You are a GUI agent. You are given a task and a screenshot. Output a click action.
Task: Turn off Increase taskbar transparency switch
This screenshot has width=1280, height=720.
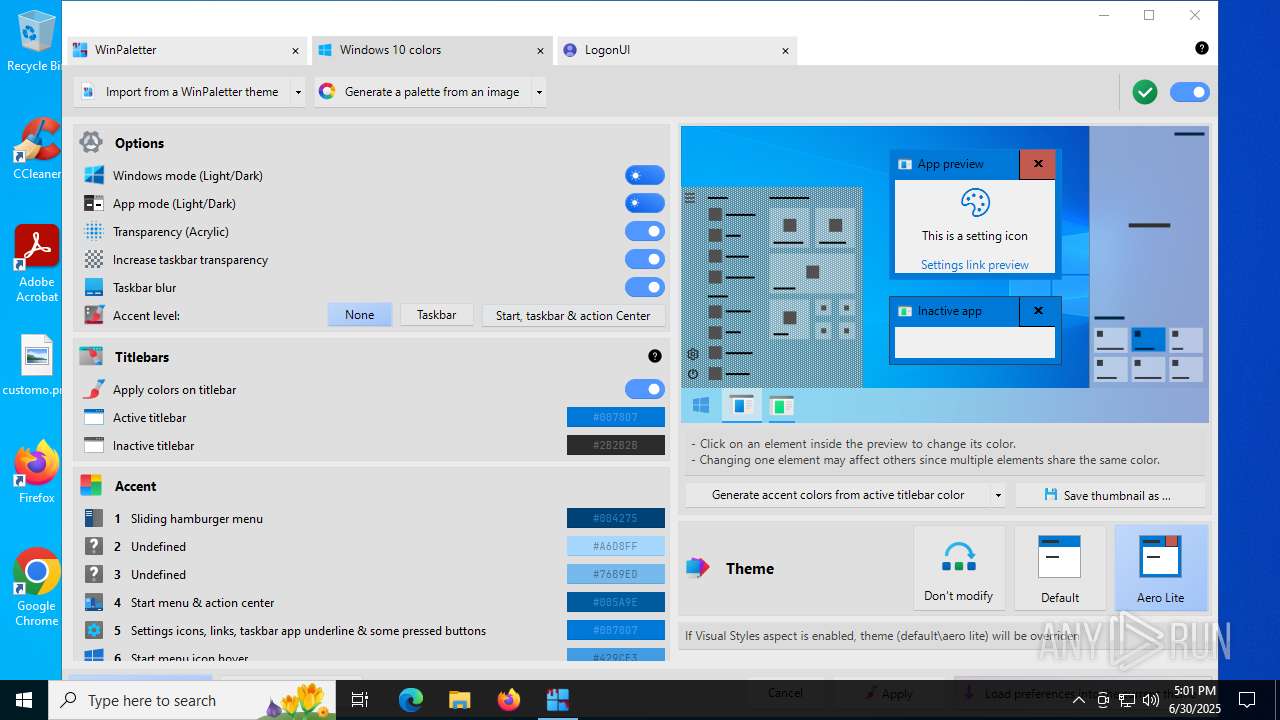tap(645, 259)
